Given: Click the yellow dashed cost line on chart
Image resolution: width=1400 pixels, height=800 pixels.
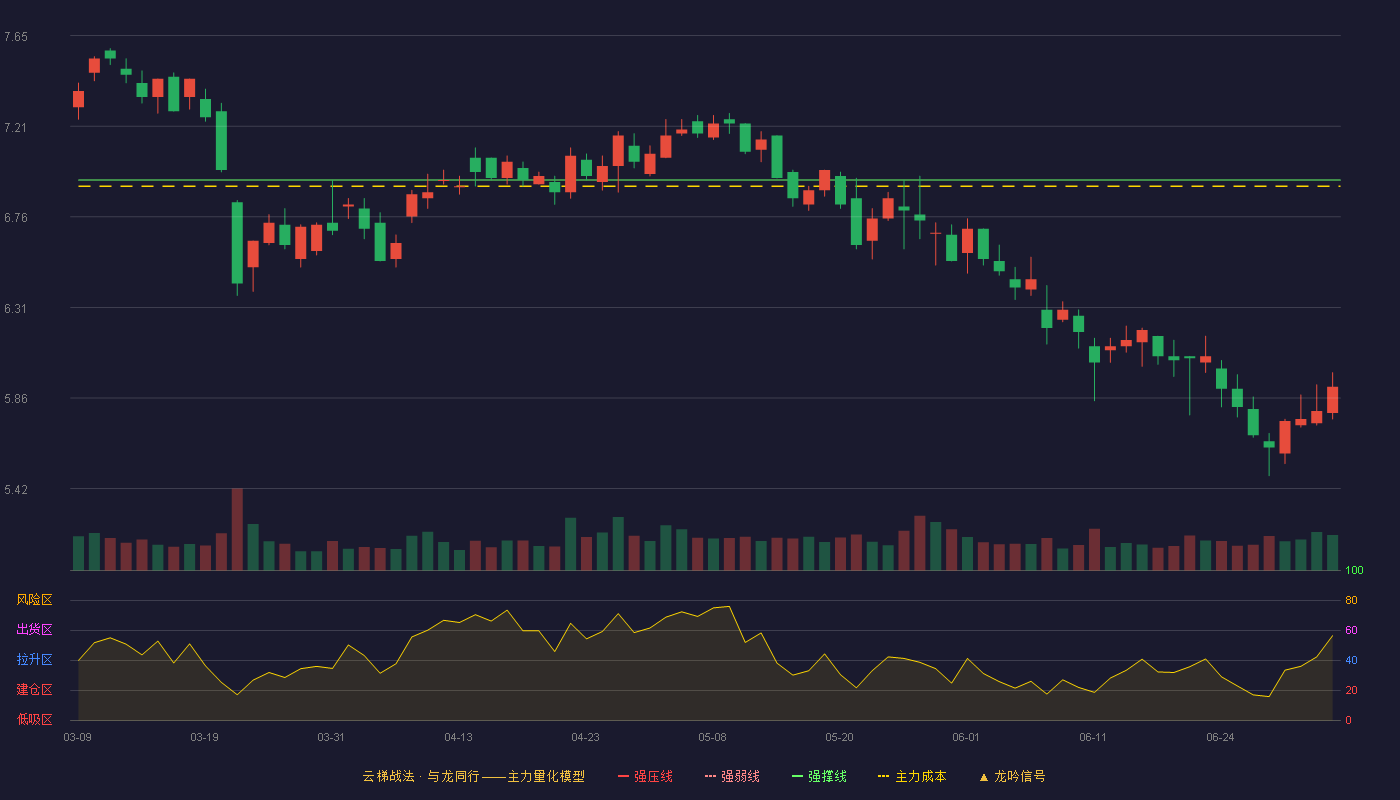Looking at the screenshot, I should (709, 186).
